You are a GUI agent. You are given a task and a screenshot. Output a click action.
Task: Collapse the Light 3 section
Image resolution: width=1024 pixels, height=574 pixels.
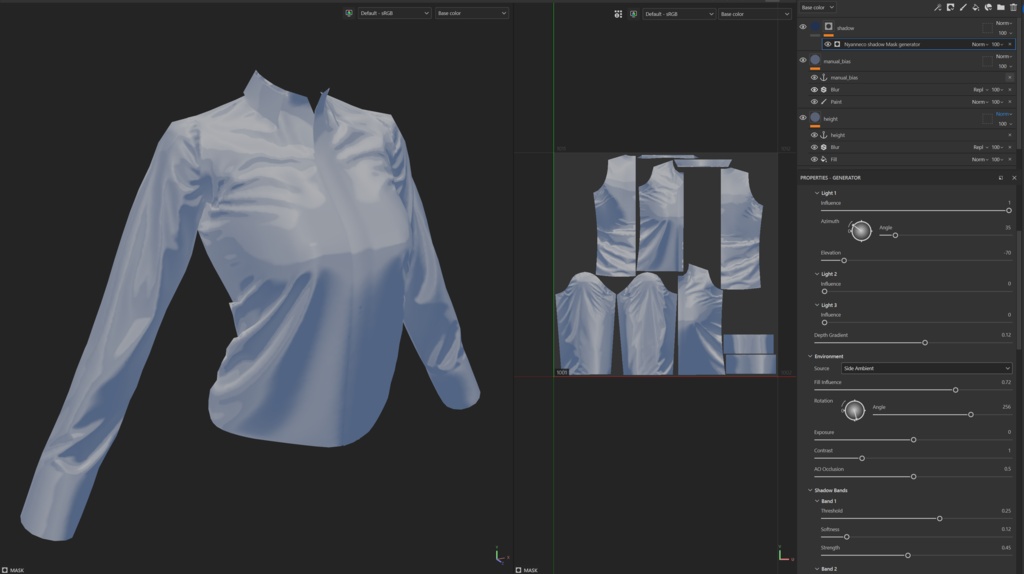[816, 306]
